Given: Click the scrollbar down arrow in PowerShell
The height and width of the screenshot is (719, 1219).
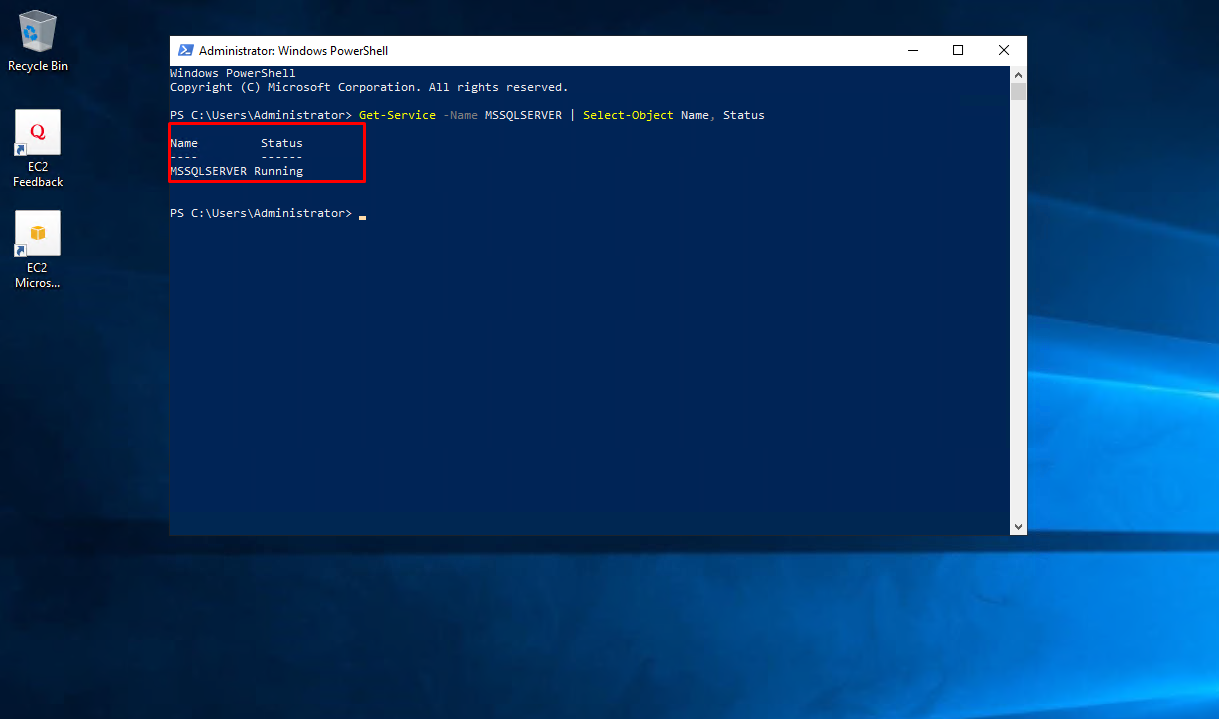Looking at the screenshot, I should (1018, 526).
